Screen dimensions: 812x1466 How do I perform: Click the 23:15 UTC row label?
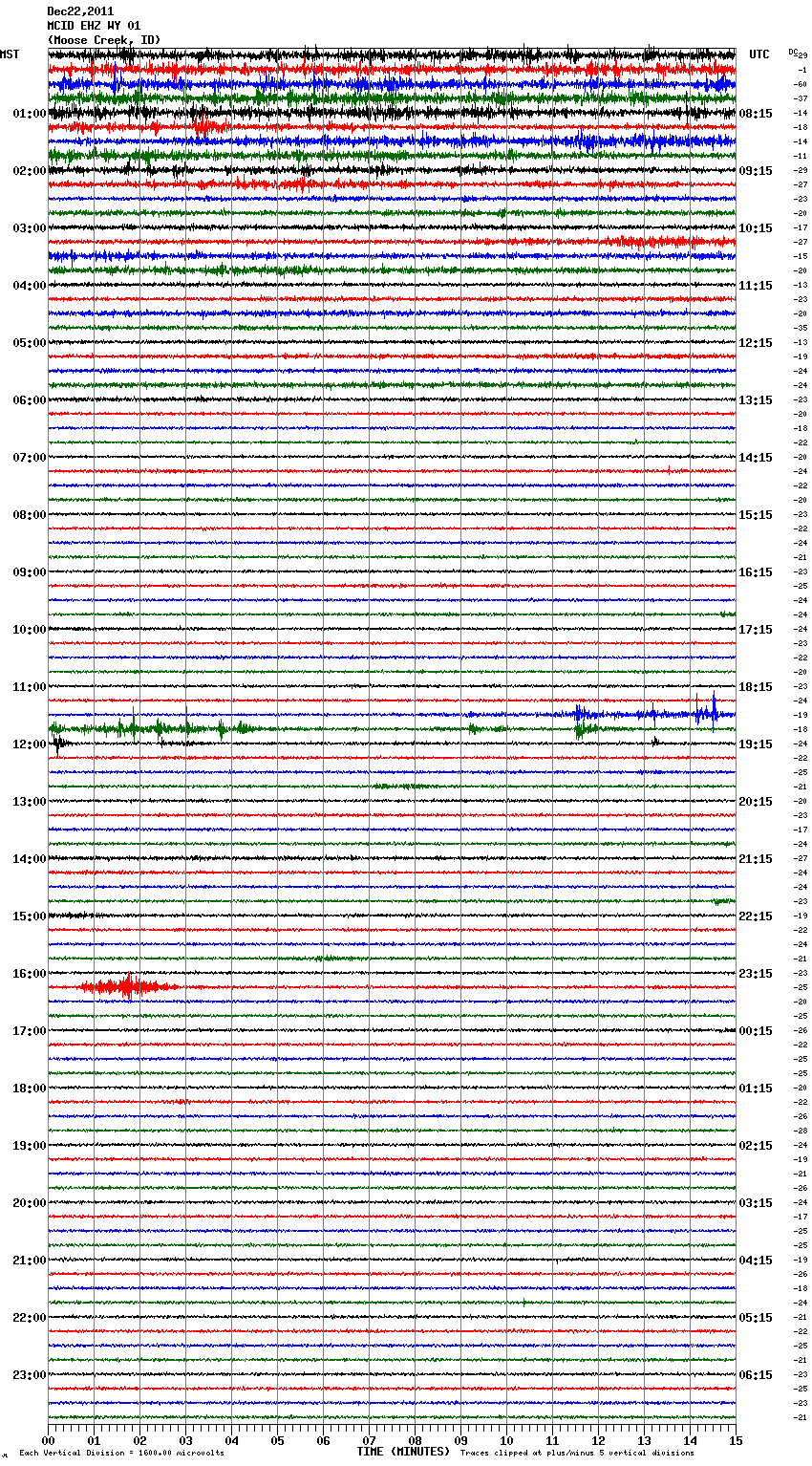pyautogui.click(x=756, y=974)
